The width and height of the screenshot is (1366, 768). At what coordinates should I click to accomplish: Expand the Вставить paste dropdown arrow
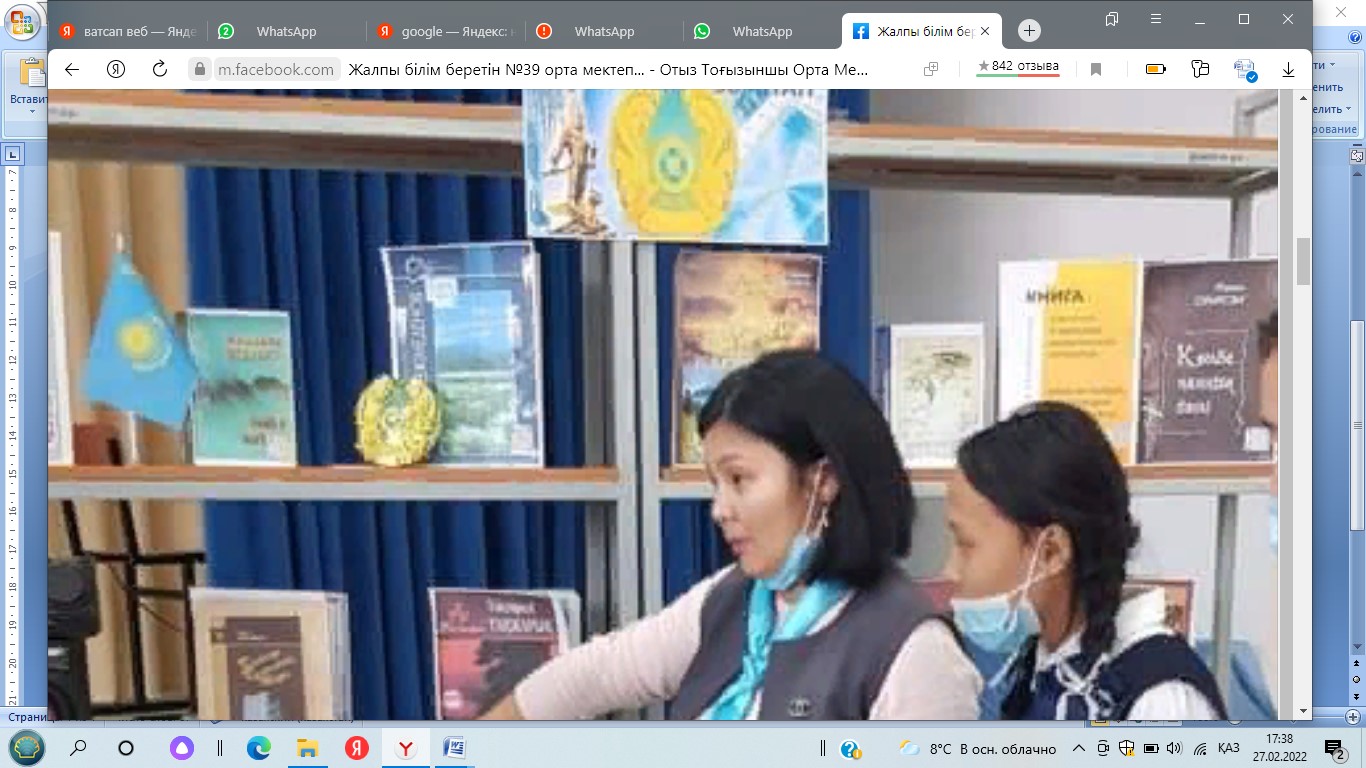[x=32, y=113]
